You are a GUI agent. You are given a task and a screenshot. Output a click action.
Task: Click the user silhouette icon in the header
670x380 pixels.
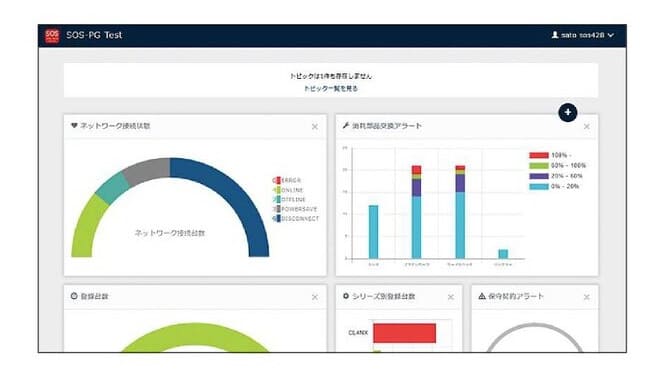pyautogui.click(x=555, y=35)
